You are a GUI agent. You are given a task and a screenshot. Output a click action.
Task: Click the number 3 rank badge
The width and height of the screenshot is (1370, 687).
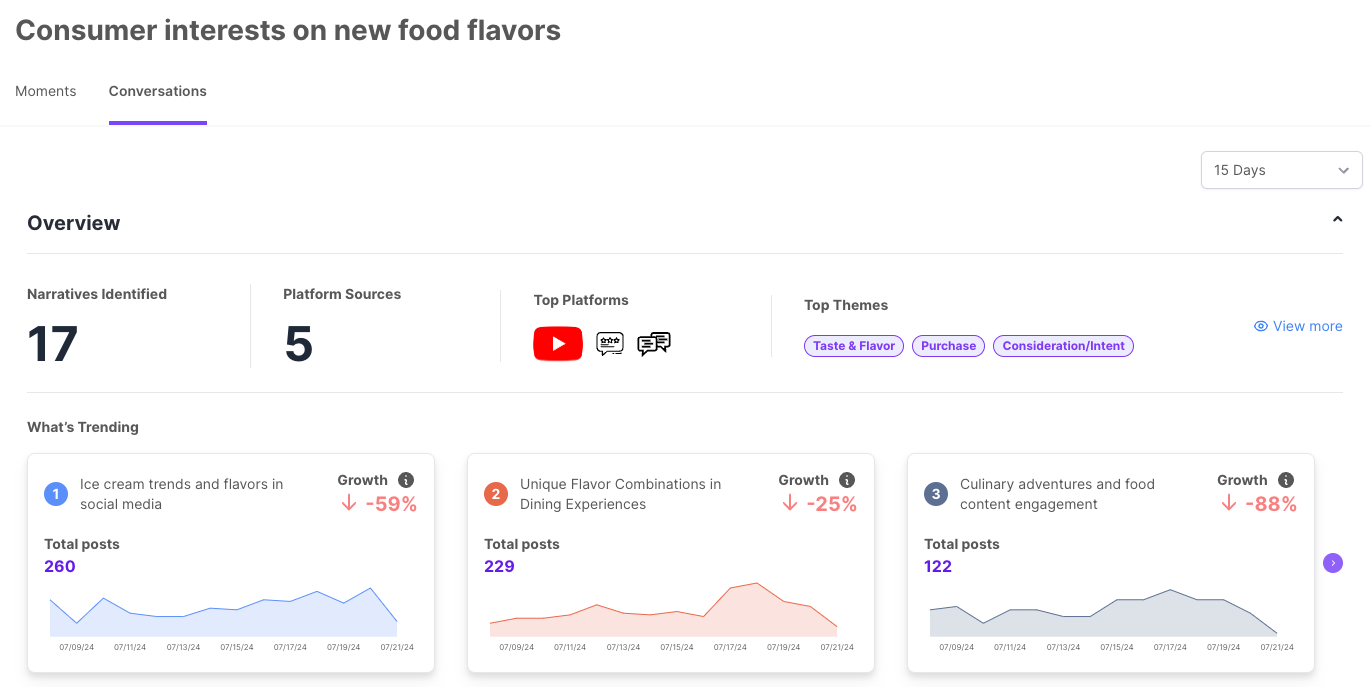(936, 494)
